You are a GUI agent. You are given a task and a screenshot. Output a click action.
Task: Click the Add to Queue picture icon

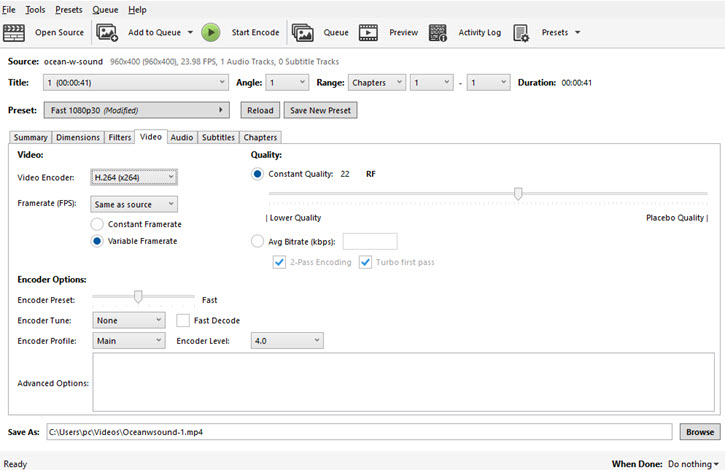(107, 33)
